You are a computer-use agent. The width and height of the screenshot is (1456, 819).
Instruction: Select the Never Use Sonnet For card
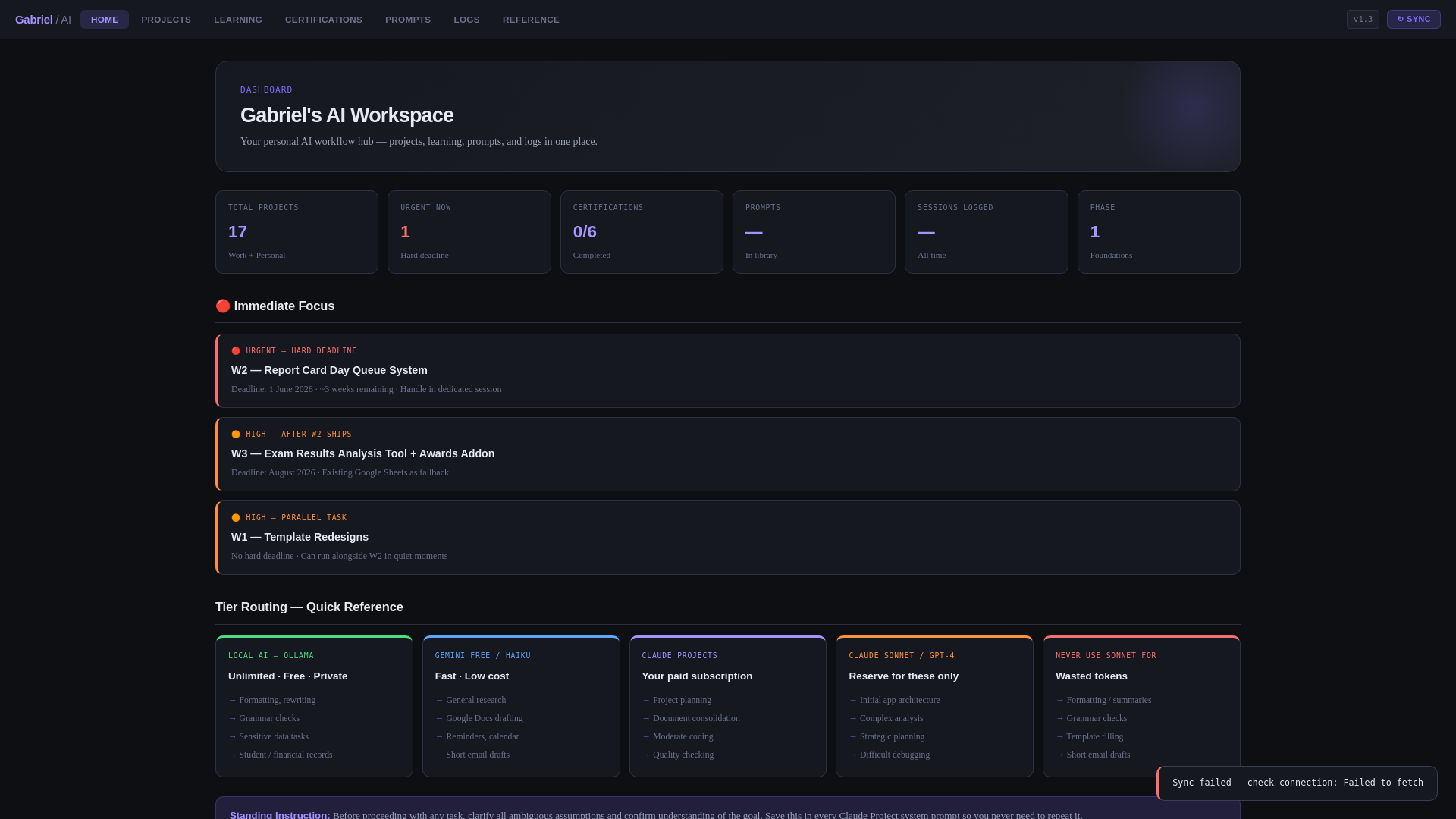1141,706
